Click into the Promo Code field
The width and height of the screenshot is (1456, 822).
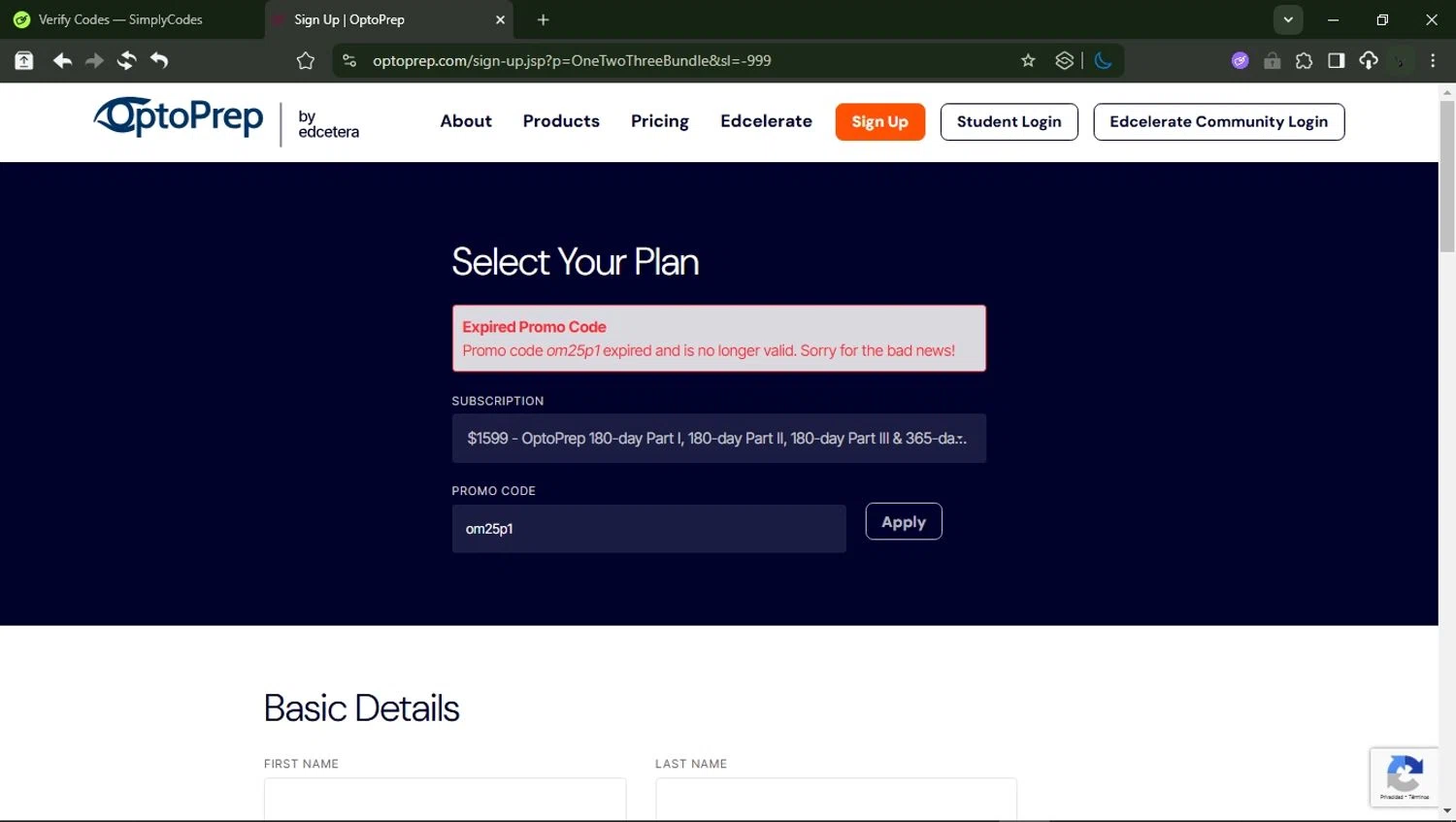[648, 529]
